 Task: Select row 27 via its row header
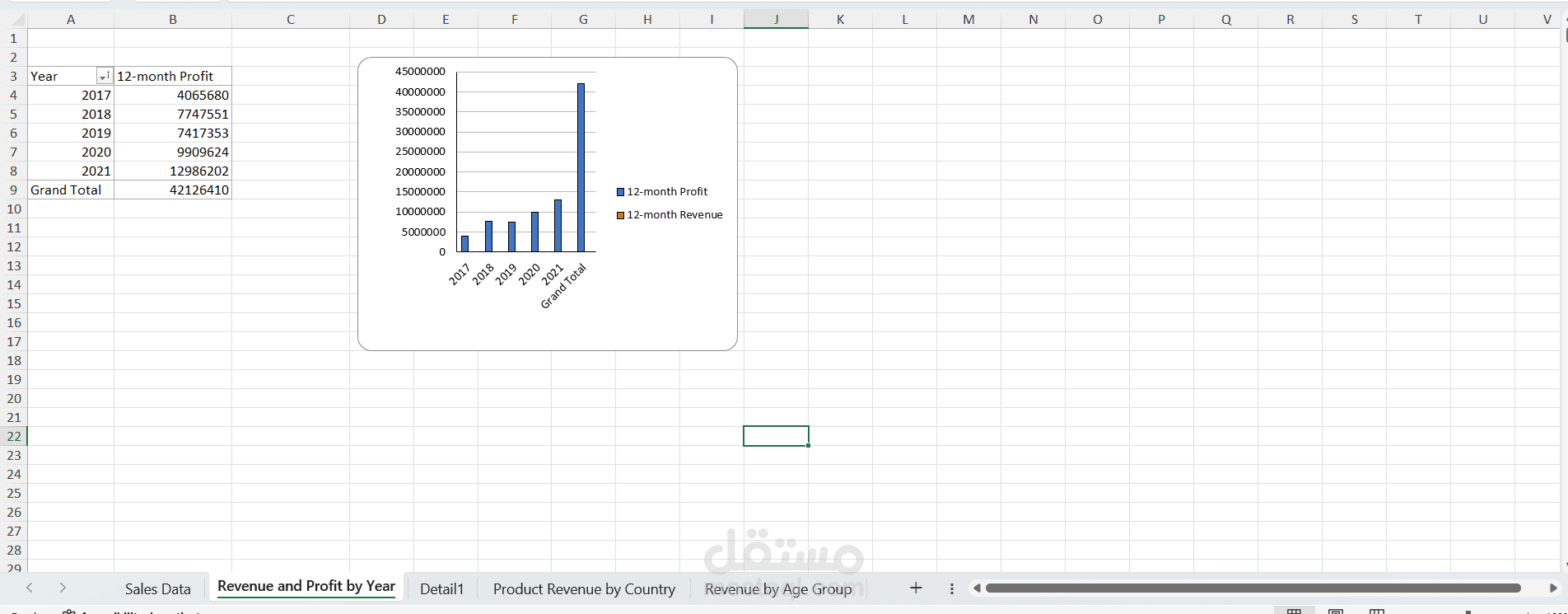tap(14, 531)
